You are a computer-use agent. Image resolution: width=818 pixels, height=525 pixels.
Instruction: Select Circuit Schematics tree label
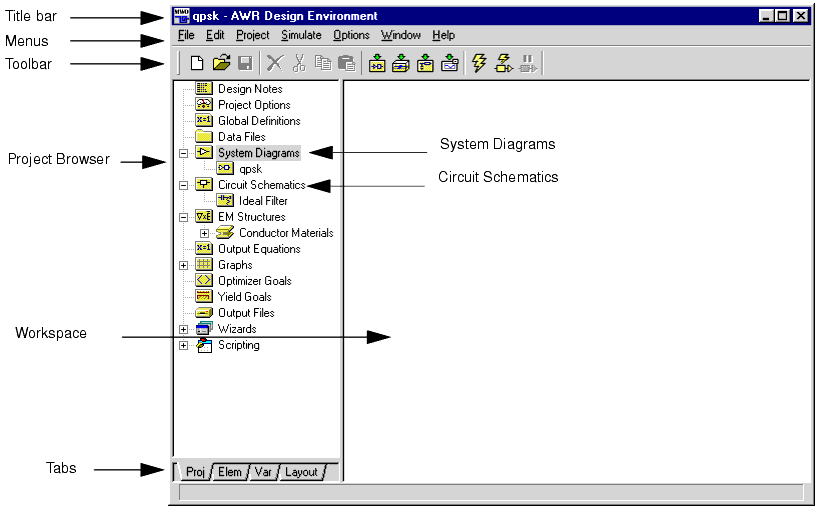pos(261,185)
